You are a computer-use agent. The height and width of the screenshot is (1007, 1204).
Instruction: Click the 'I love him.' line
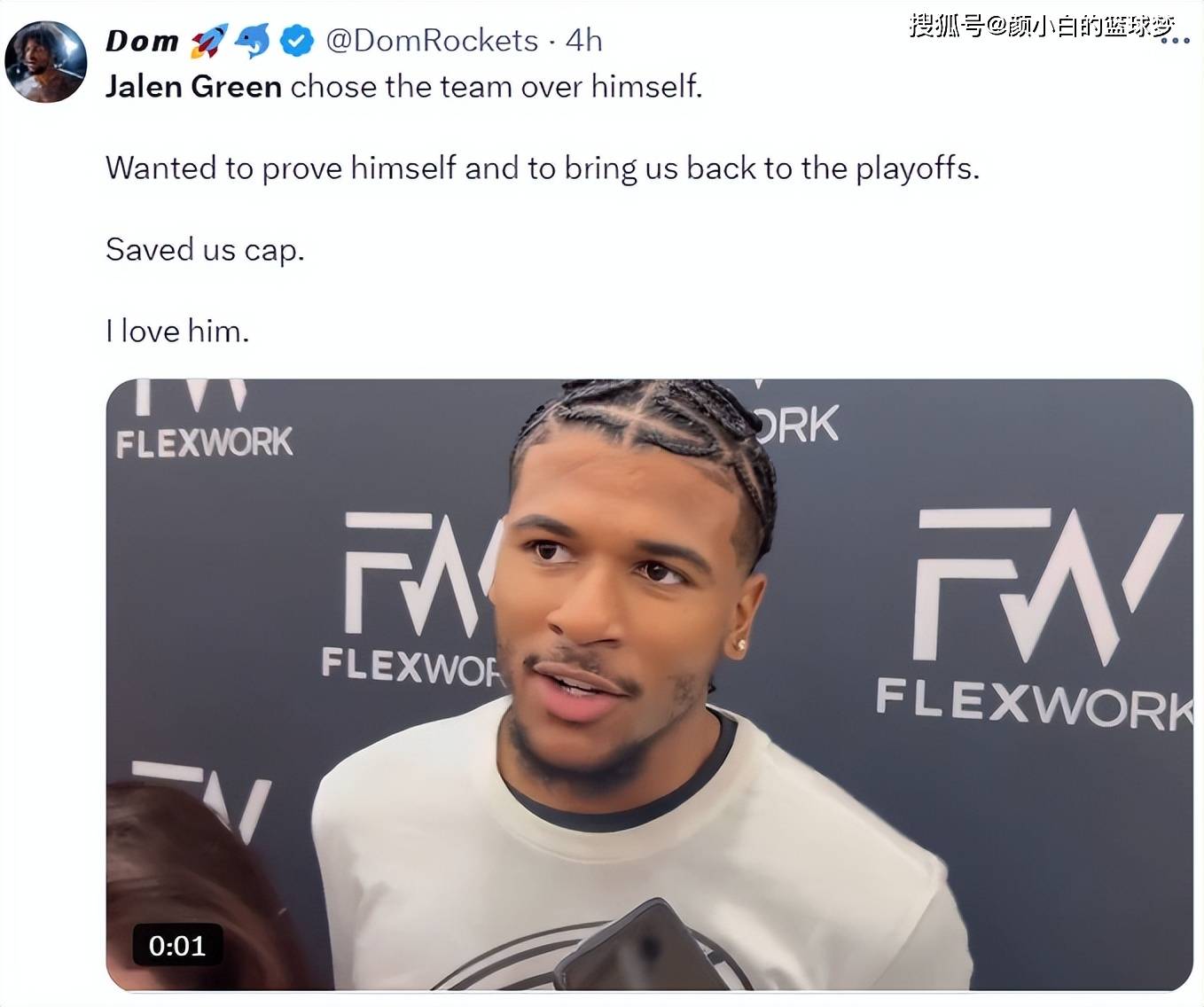[x=177, y=332]
